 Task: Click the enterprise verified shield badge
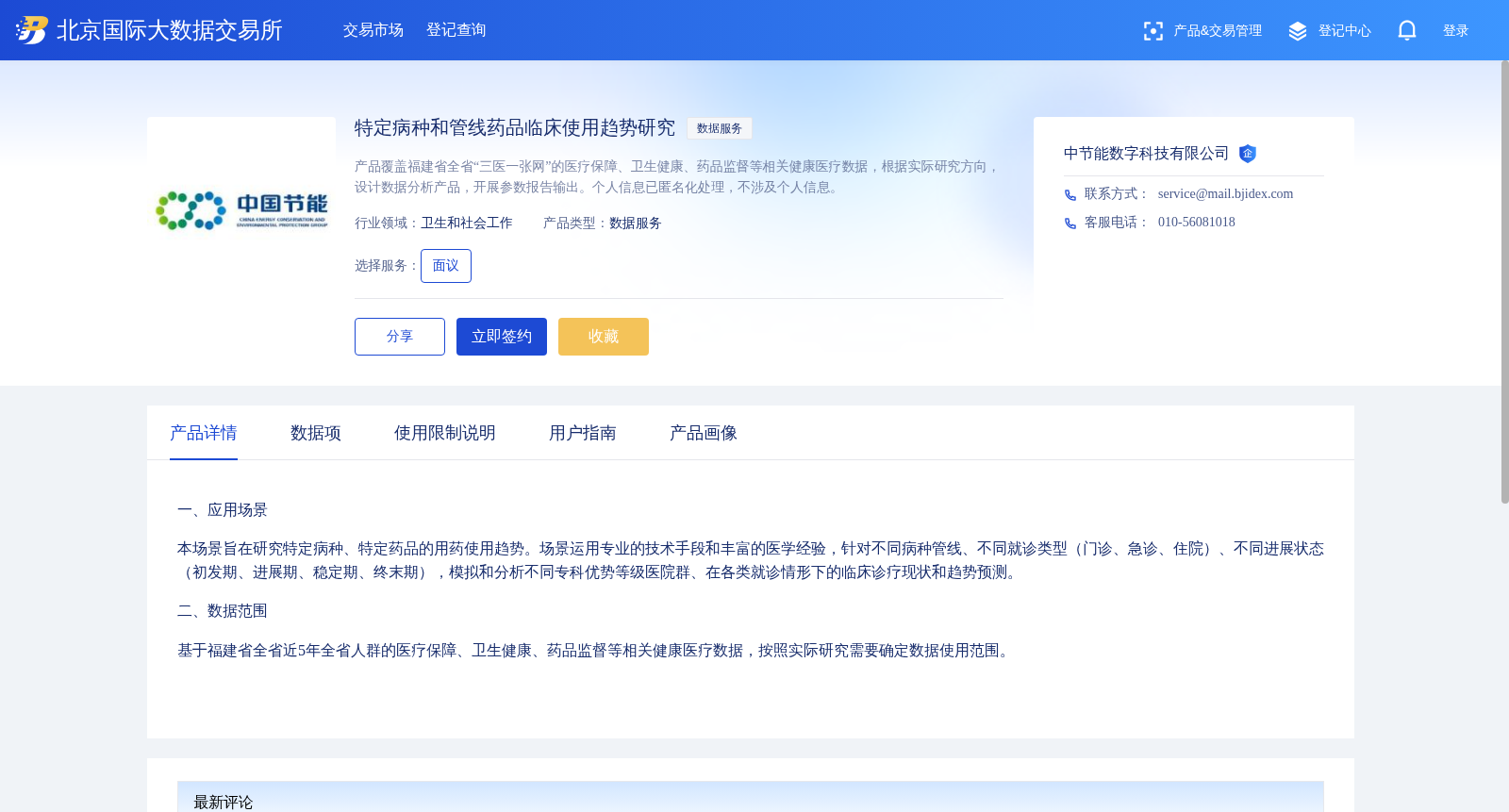(1248, 154)
